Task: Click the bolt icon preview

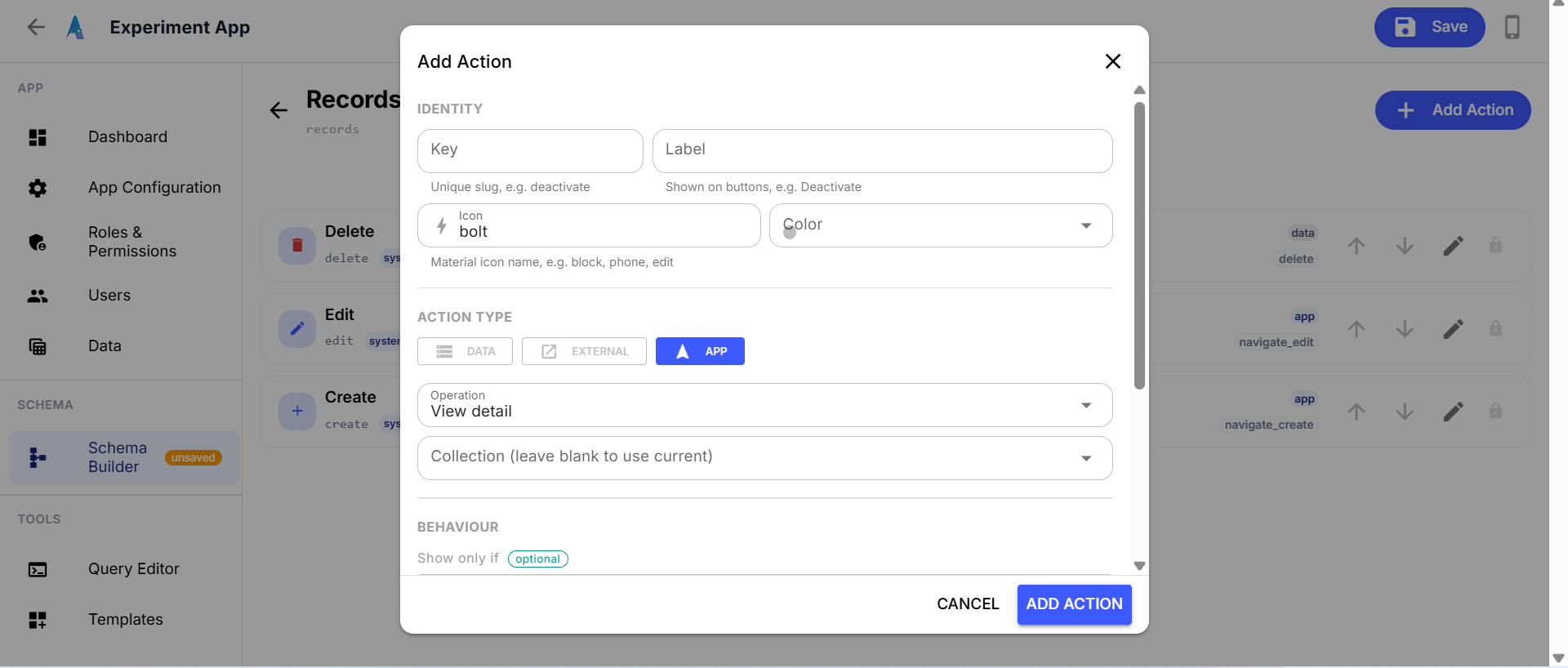Action: point(442,225)
